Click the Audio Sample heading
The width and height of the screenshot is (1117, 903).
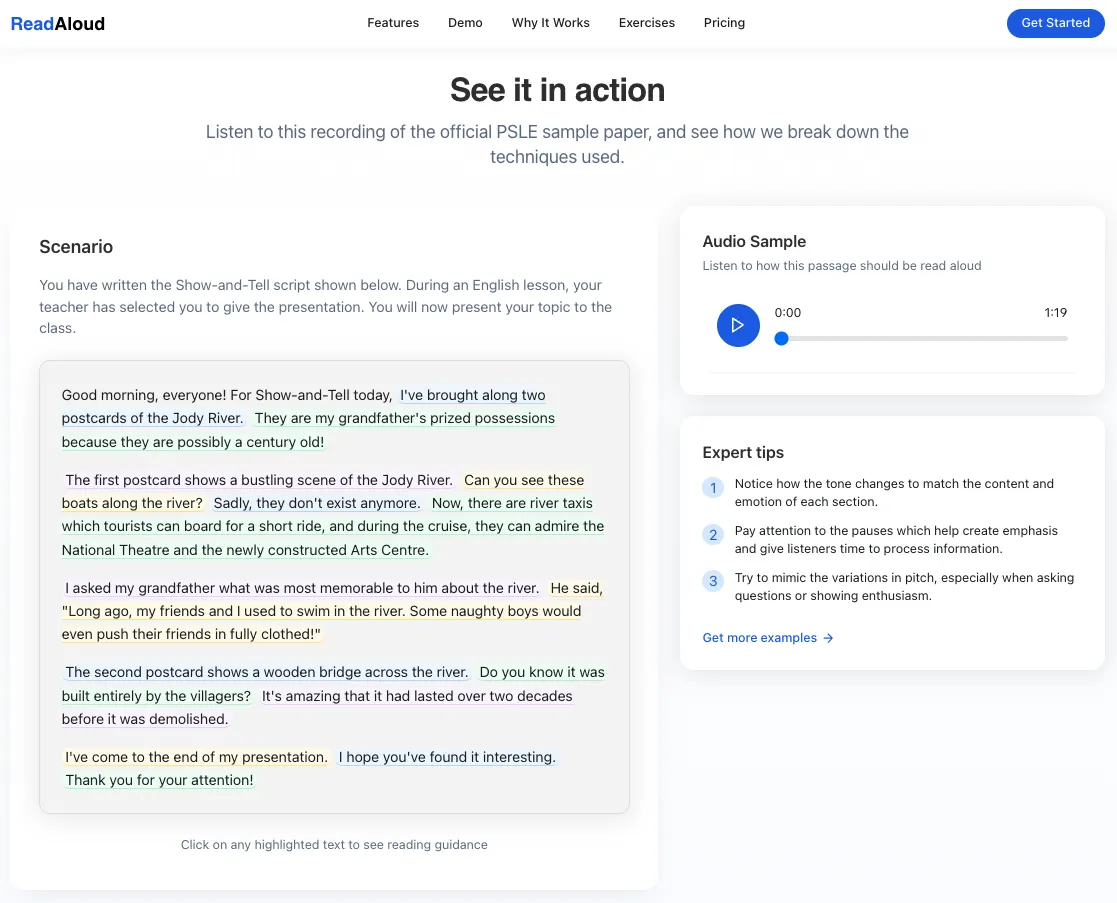[x=754, y=241]
